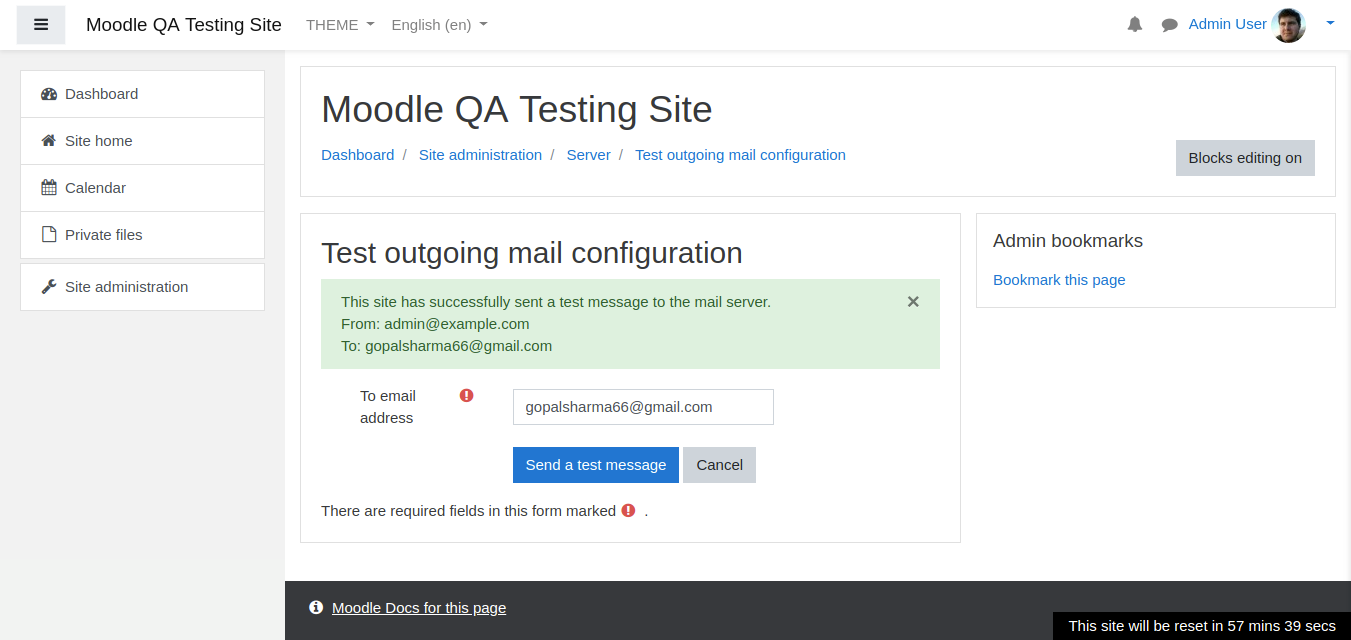Toggle the hamburger side panel button
1351x640 pixels.
click(x=41, y=25)
